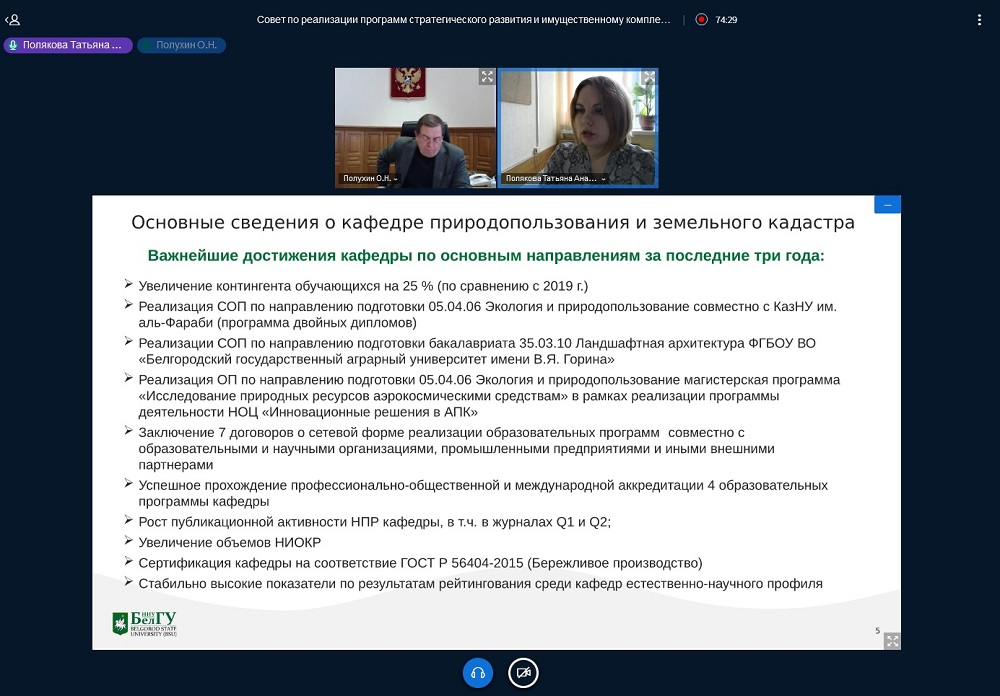
Task: Click the headphones audio button
Action: pos(478,673)
